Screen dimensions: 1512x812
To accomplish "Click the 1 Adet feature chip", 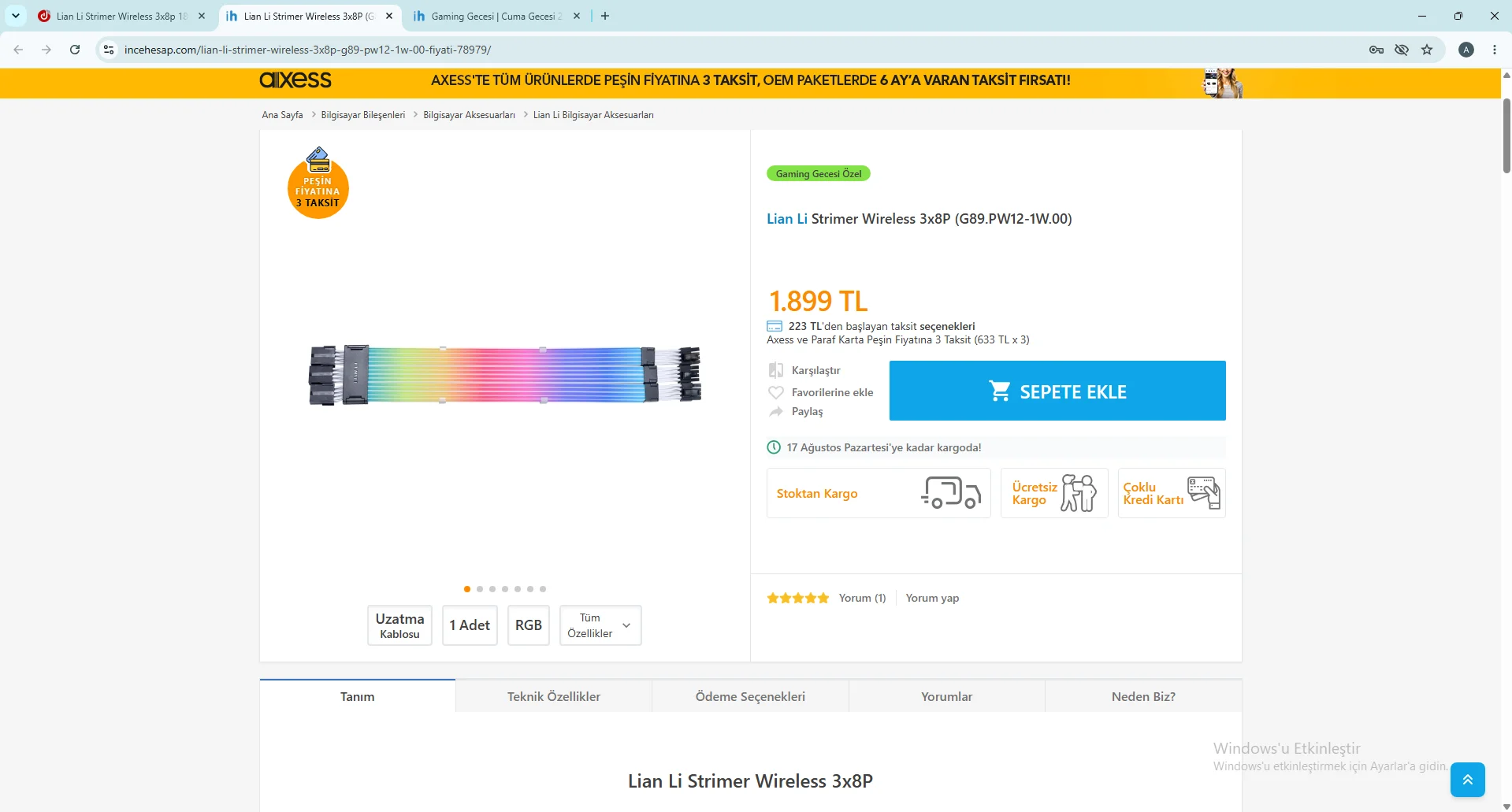I will click(470, 625).
